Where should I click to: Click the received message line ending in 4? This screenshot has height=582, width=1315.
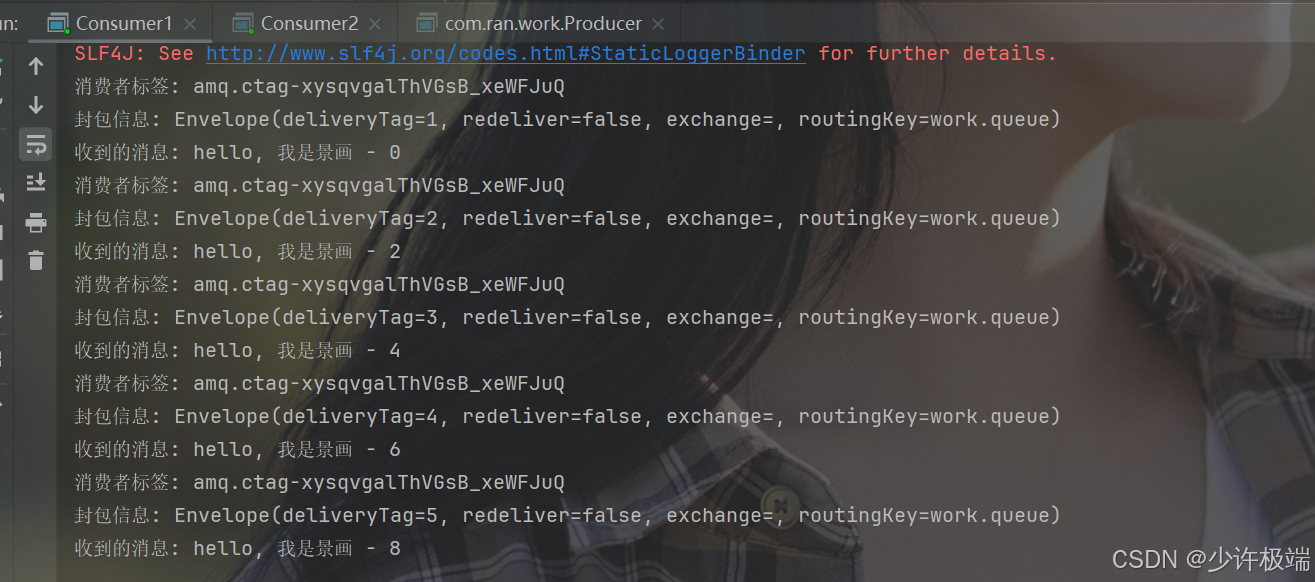pos(237,351)
